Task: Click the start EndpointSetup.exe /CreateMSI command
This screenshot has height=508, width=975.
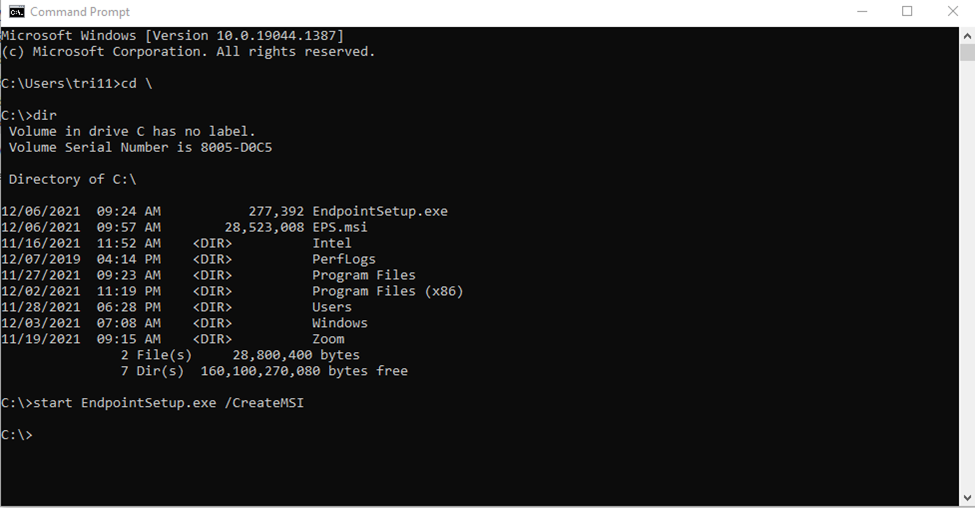Action: click(168, 403)
